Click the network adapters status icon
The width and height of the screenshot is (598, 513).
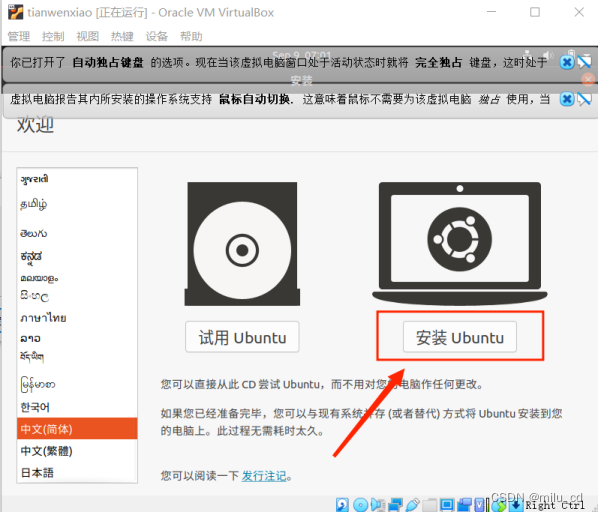(x=395, y=505)
